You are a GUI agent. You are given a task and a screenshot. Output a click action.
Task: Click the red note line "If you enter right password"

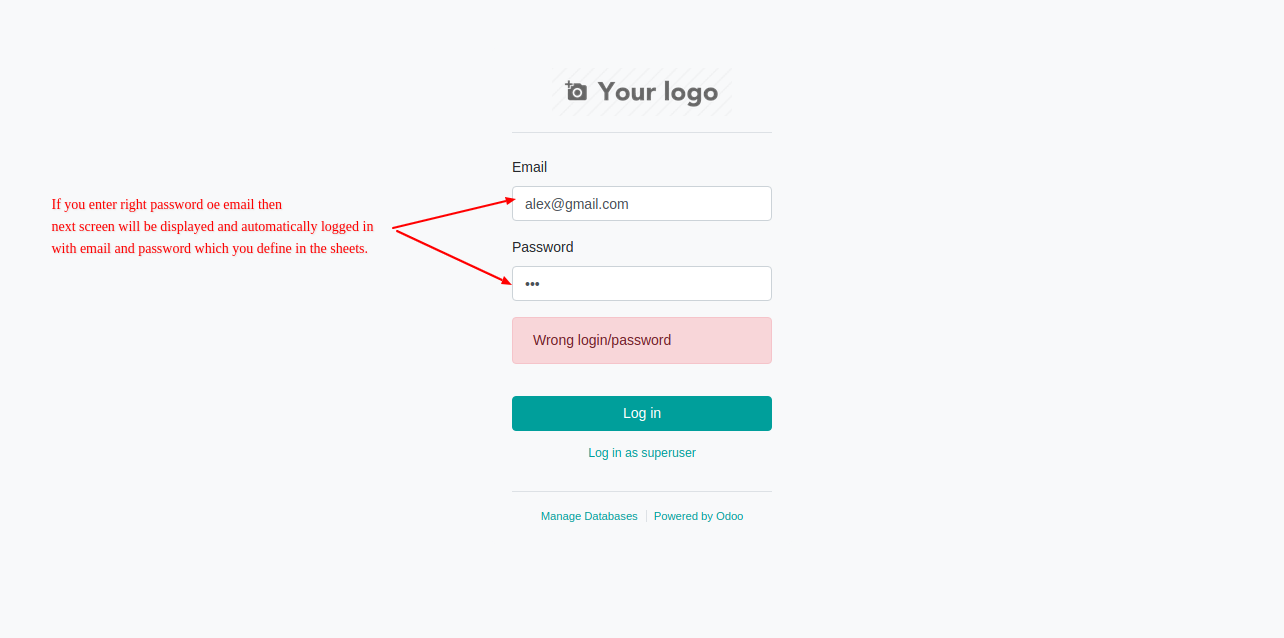tap(167, 204)
